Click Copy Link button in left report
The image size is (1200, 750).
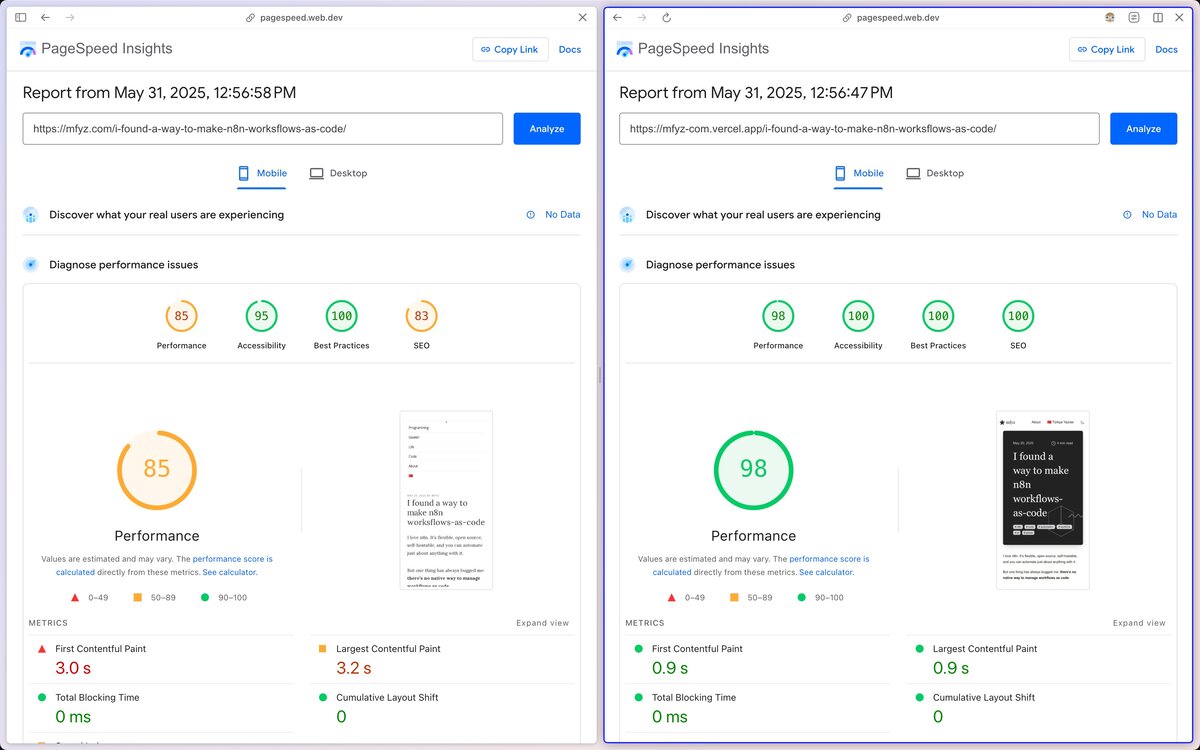click(510, 49)
